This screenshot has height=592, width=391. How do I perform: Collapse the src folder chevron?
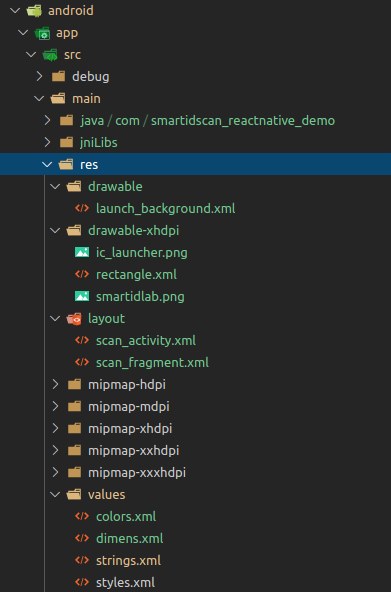[x=31, y=55]
